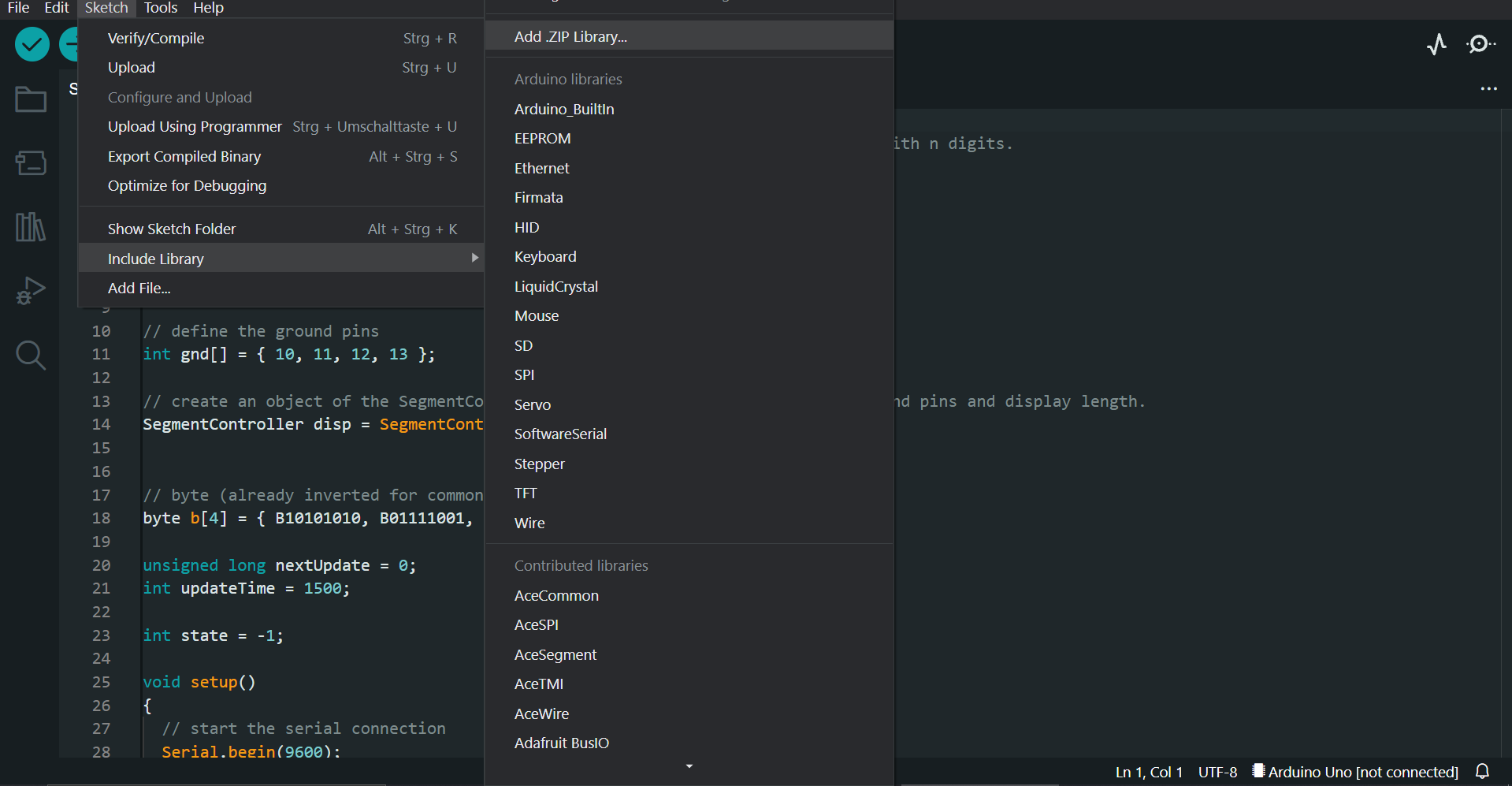
Task: Click the scroll-down chevron below Adafruit BusIO
Action: point(689,766)
